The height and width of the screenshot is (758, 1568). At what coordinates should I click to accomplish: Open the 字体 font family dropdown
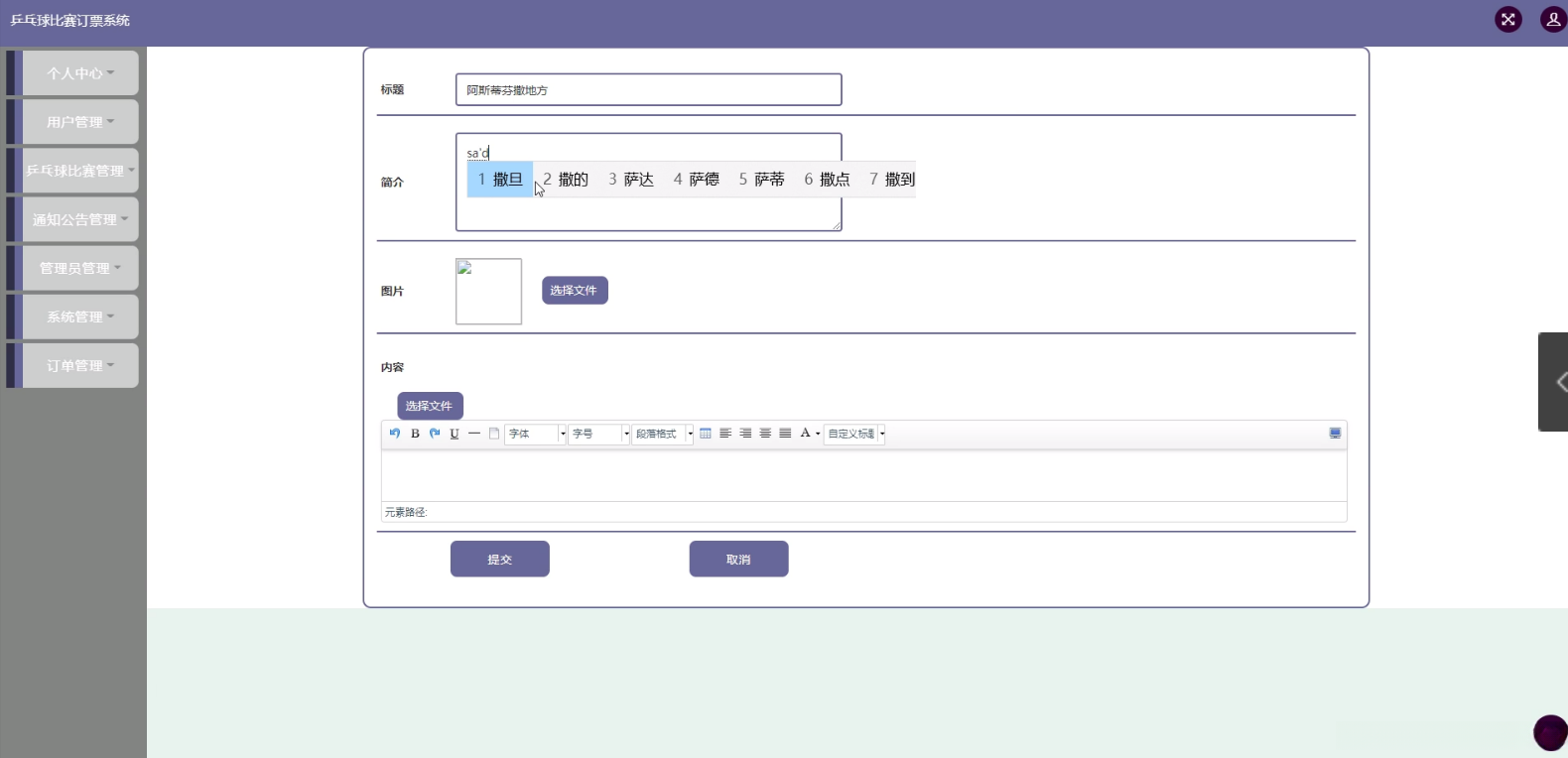pos(536,434)
